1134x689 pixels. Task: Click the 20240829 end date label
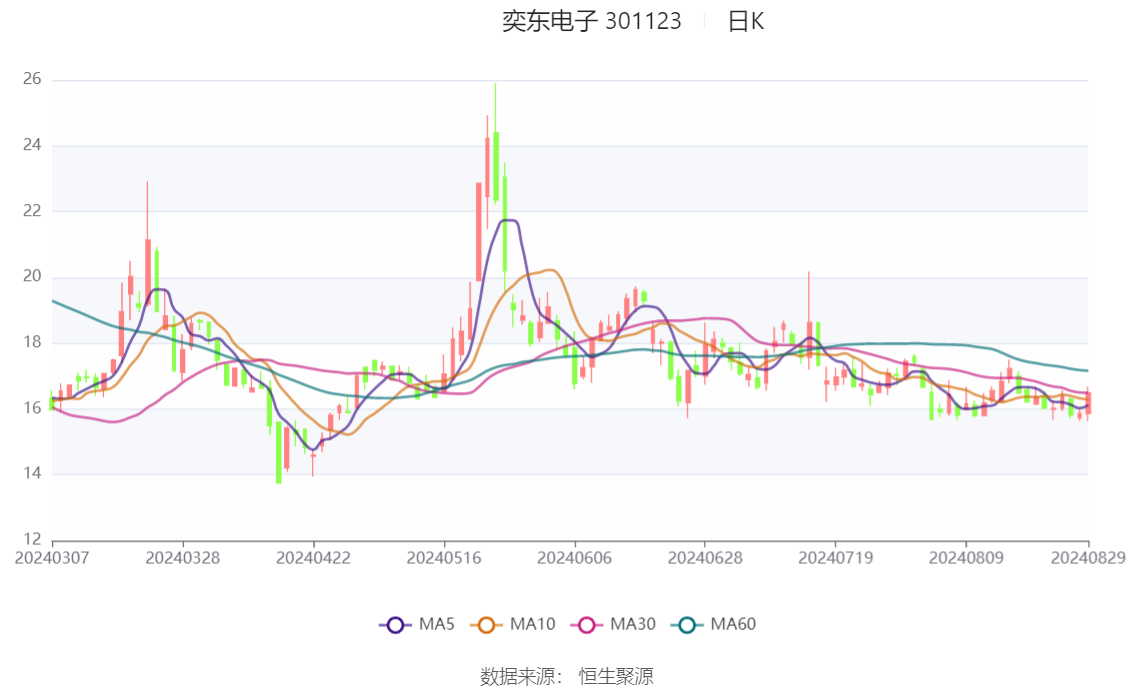tap(1088, 558)
